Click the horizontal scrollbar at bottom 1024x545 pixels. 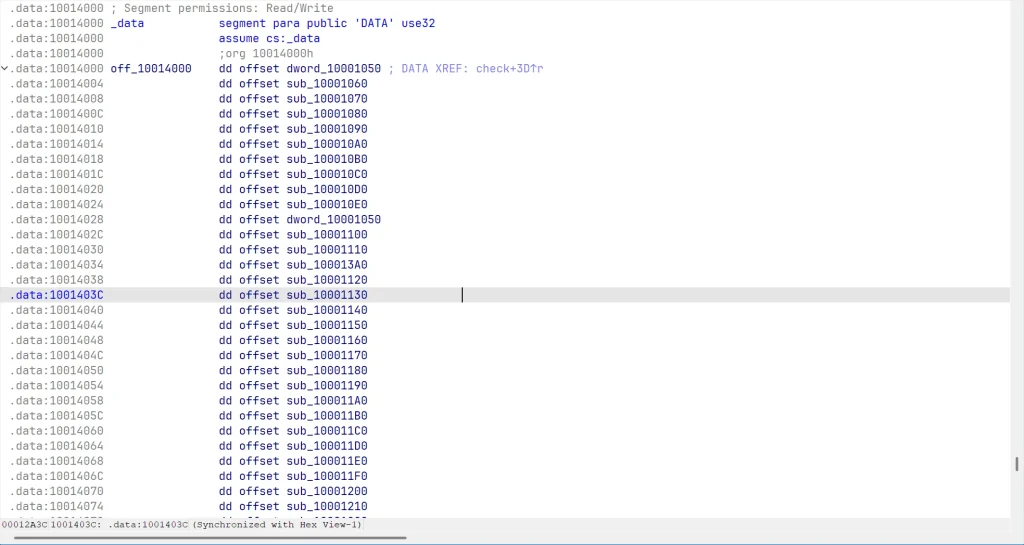point(210,538)
